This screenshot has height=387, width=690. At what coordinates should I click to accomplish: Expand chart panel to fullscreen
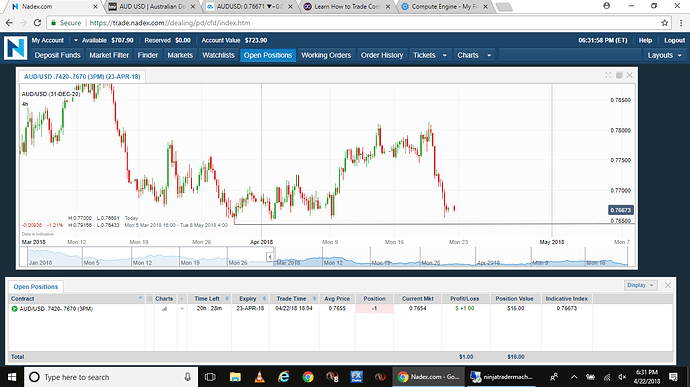pyautogui.click(x=608, y=75)
